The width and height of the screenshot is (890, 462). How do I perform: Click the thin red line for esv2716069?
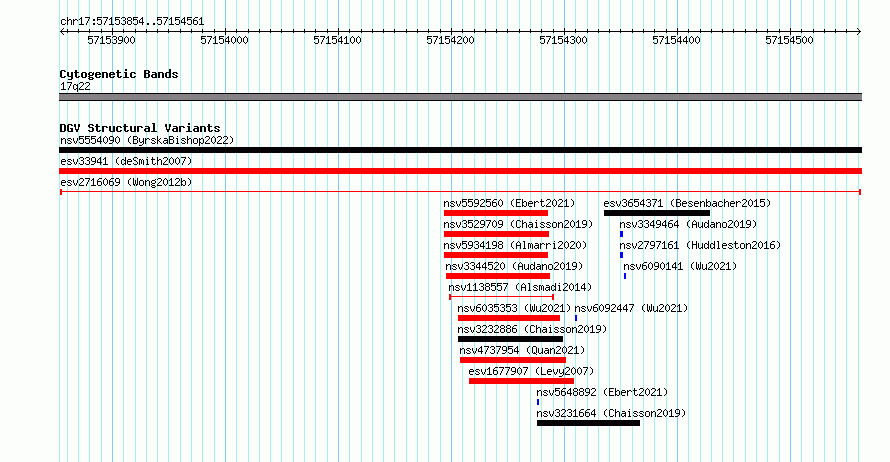(x=460, y=192)
